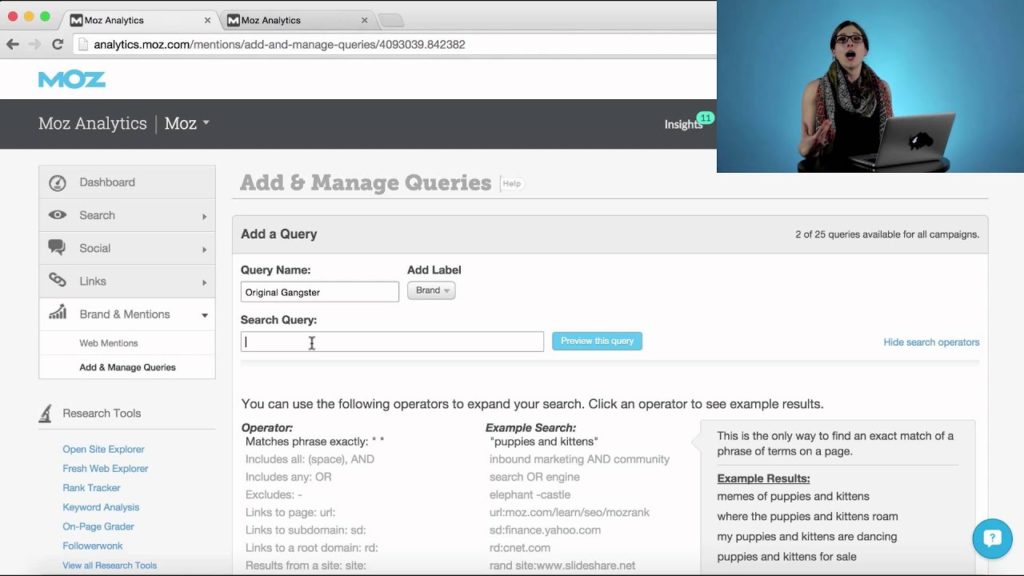Image resolution: width=1024 pixels, height=576 pixels.
Task: Select the 'Includes any: OR' operator
Action: 288,477
